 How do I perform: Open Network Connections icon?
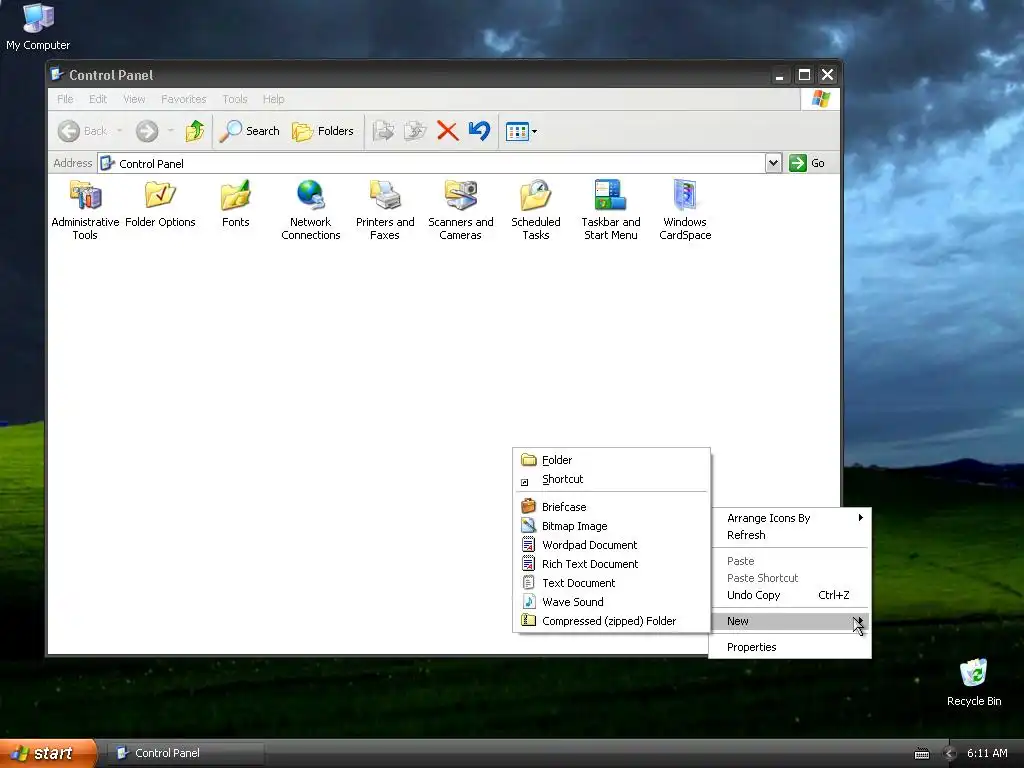point(310,210)
